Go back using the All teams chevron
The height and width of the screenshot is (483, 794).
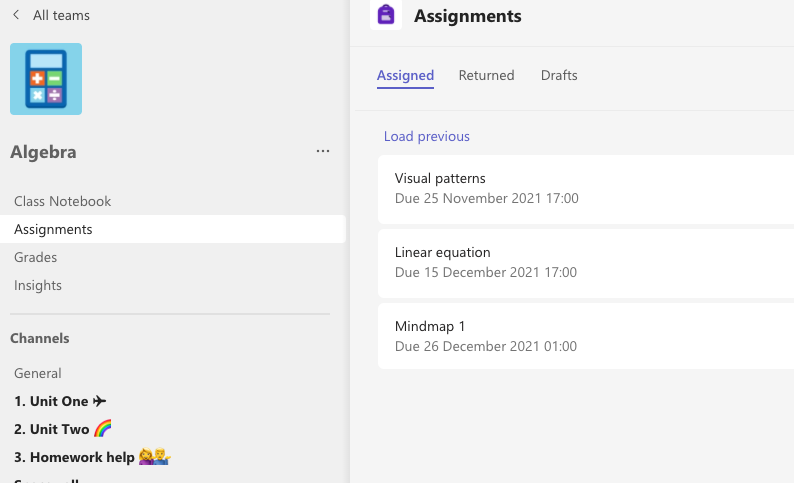click(x=16, y=15)
